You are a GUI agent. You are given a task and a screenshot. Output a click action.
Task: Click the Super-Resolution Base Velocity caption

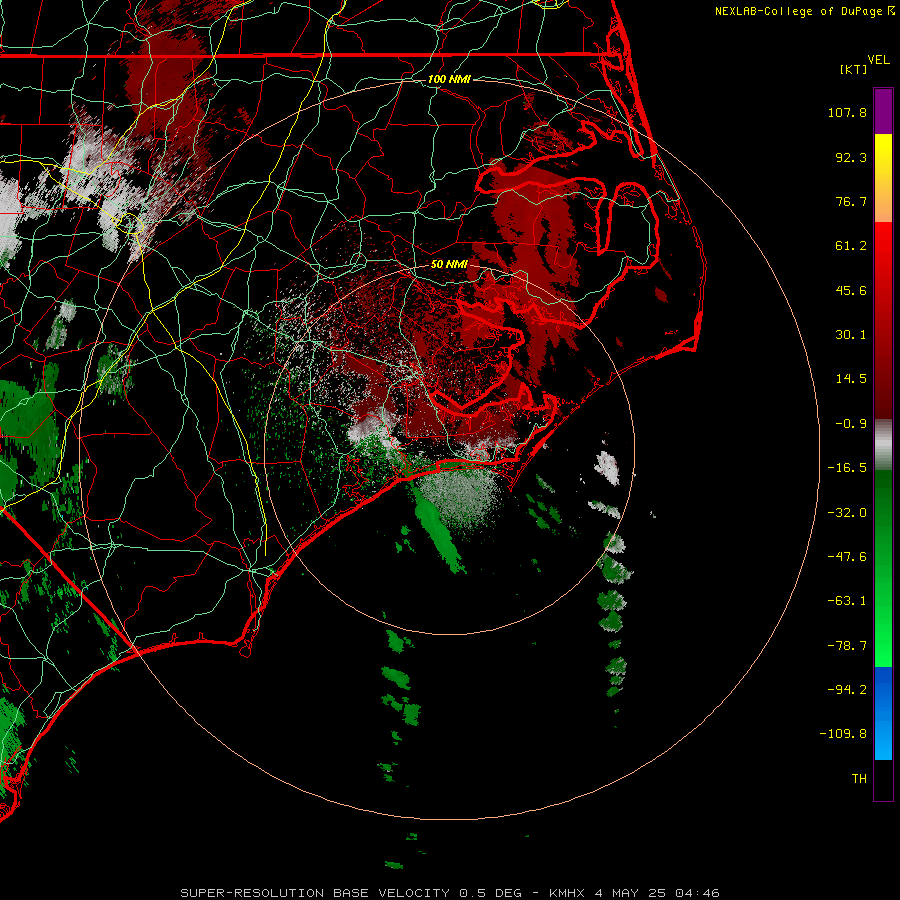click(449, 893)
